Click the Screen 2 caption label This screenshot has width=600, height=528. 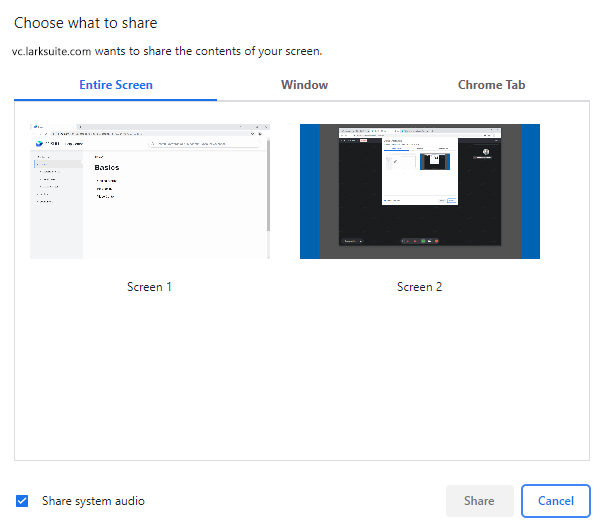(419, 287)
